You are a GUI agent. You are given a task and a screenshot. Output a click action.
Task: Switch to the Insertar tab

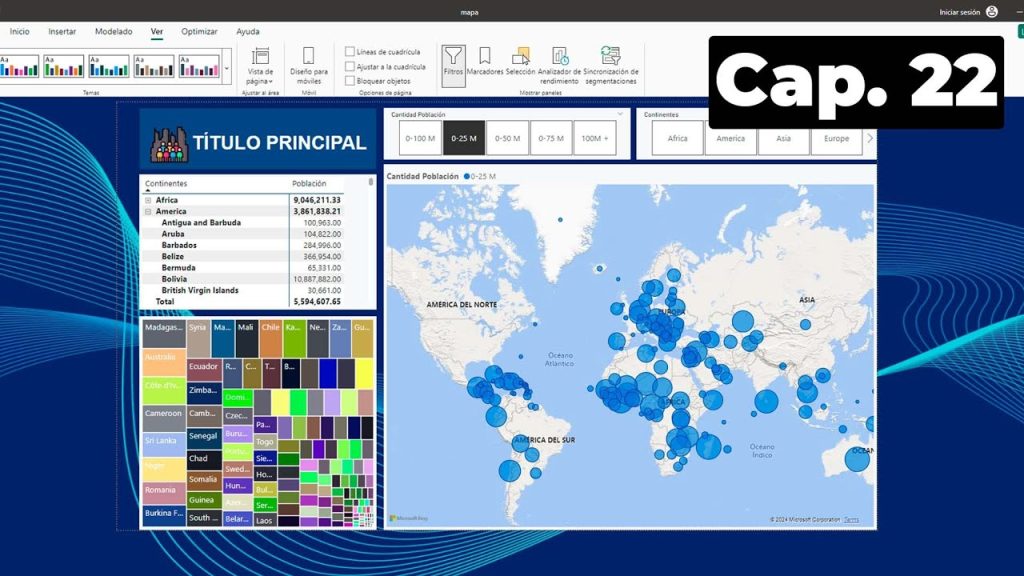click(x=62, y=32)
